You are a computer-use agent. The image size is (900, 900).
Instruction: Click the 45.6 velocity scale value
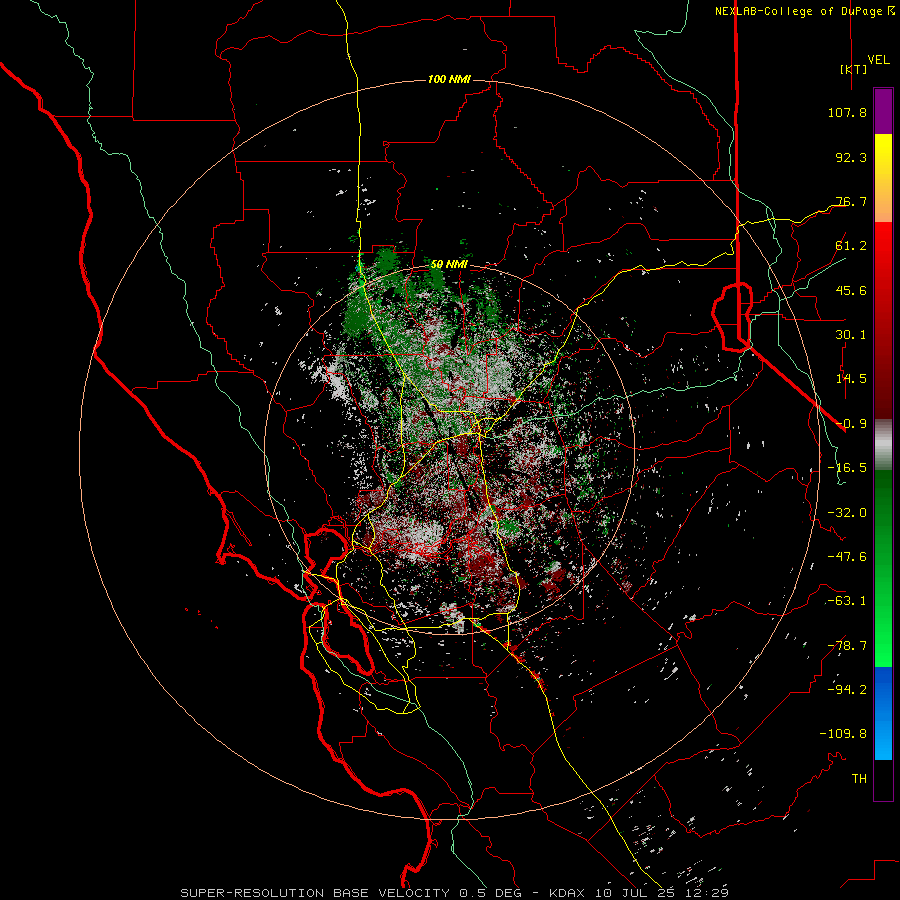(x=851, y=290)
